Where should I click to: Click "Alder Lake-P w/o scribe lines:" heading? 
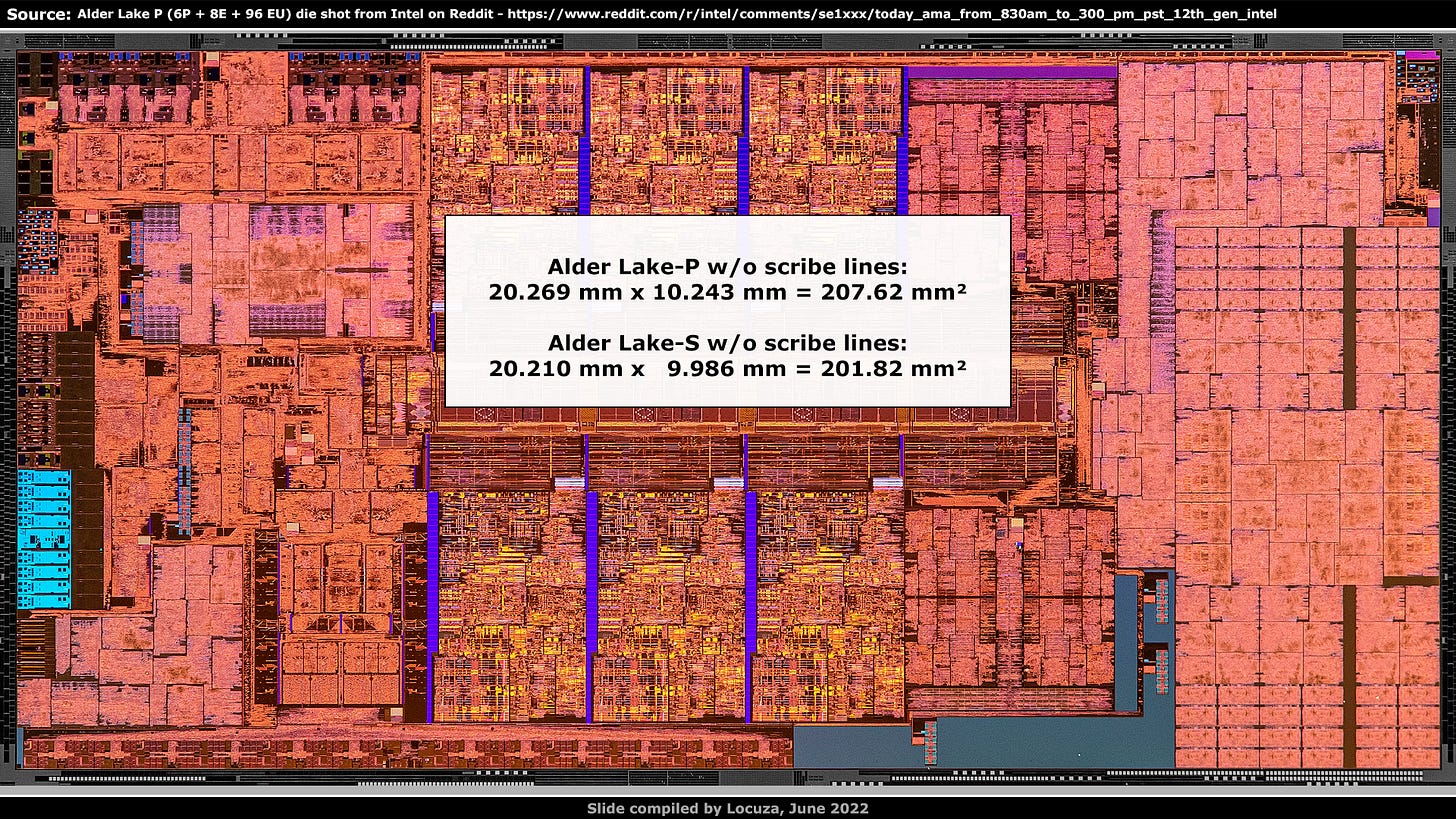(727, 267)
